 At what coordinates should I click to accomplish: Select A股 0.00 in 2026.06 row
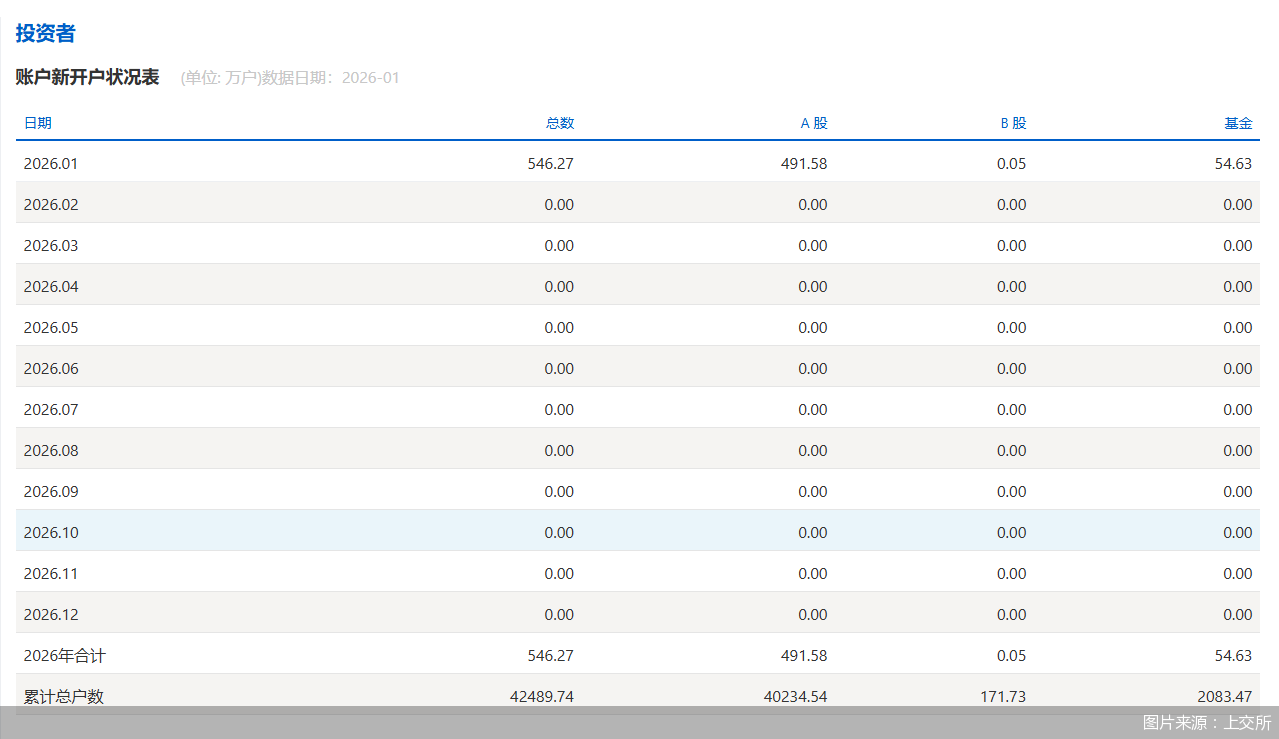coord(813,368)
